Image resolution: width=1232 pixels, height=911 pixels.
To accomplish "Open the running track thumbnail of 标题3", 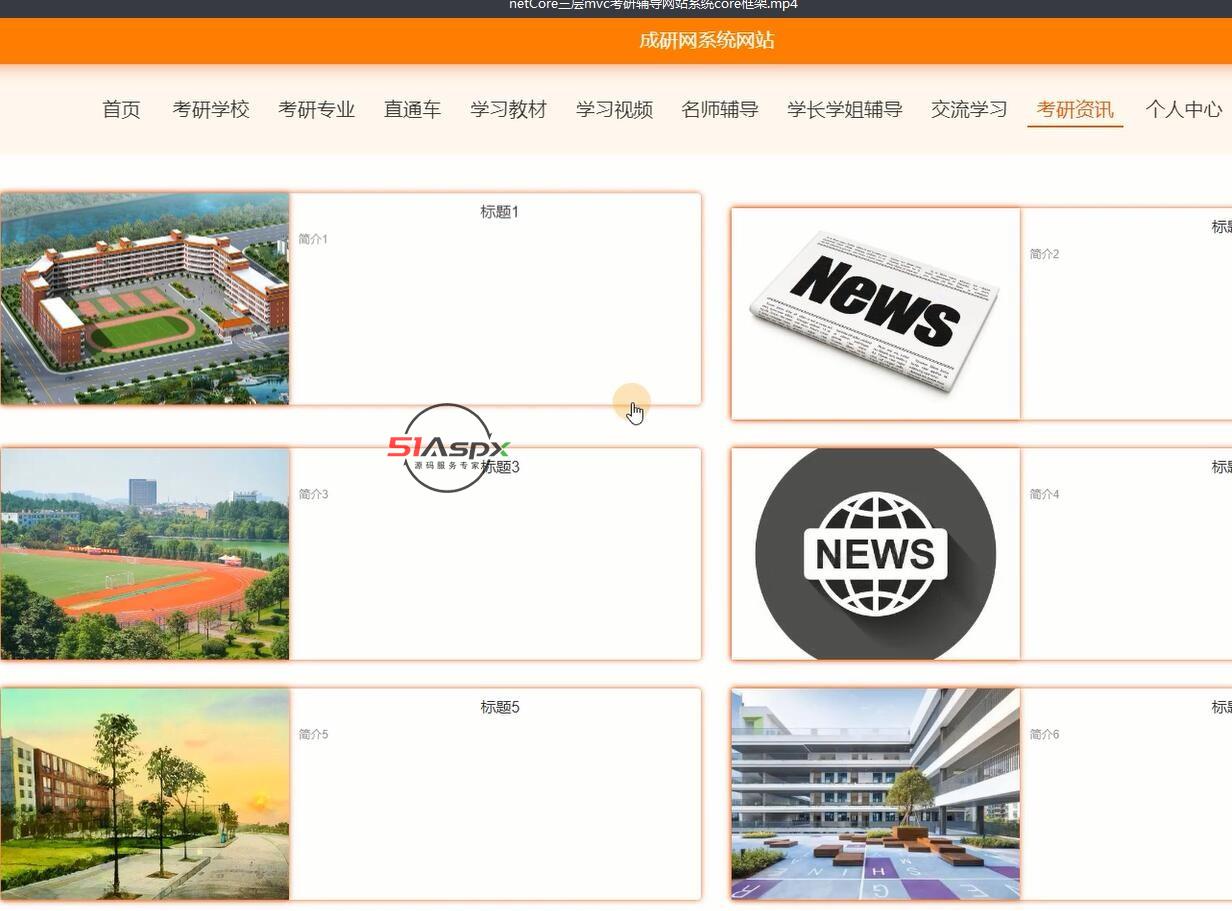I will [x=145, y=554].
